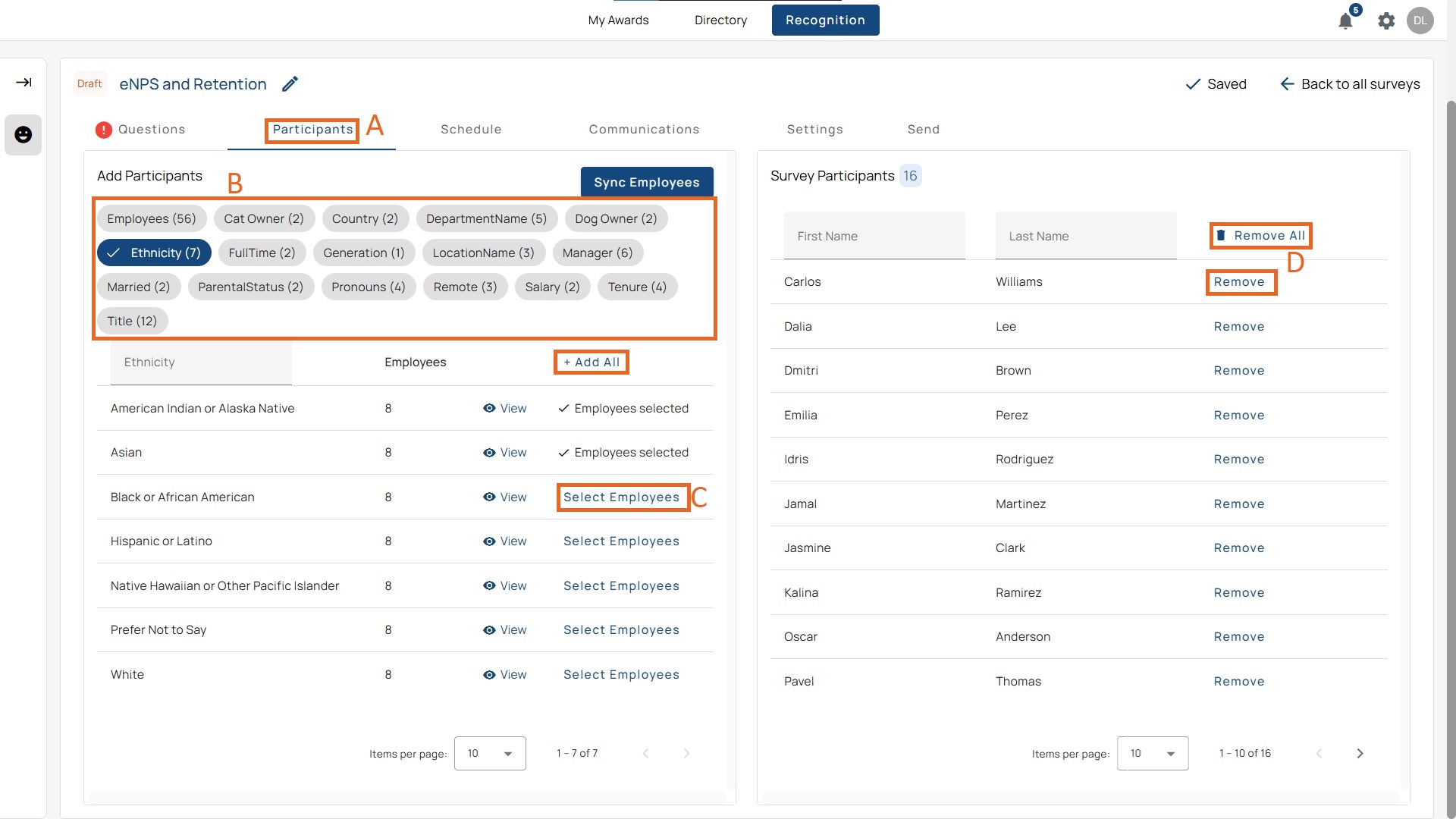Select the FullTime (2) chip
The image size is (1456, 819).
pos(262,253)
